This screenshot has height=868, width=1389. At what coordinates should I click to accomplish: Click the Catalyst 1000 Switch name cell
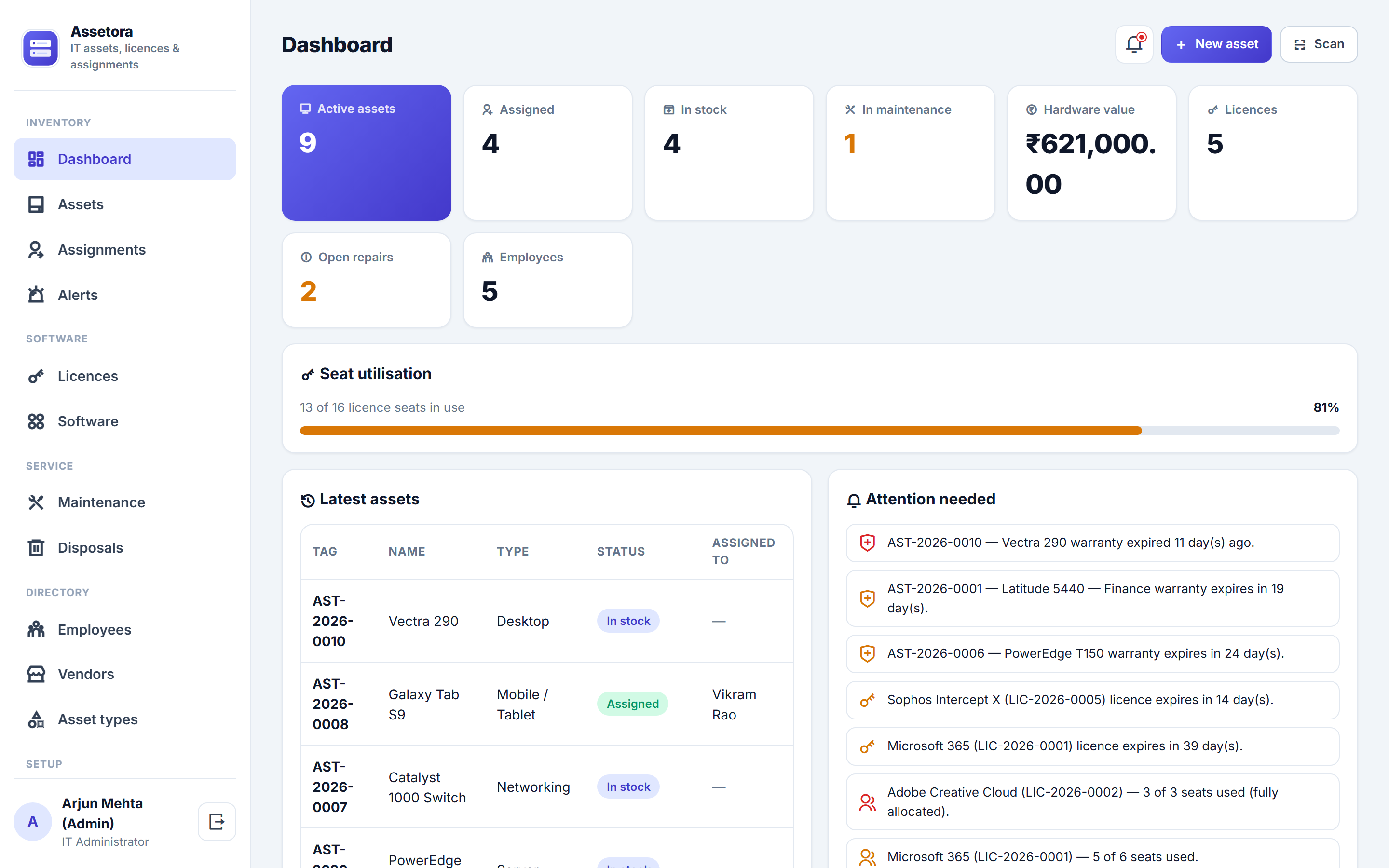click(427, 787)
